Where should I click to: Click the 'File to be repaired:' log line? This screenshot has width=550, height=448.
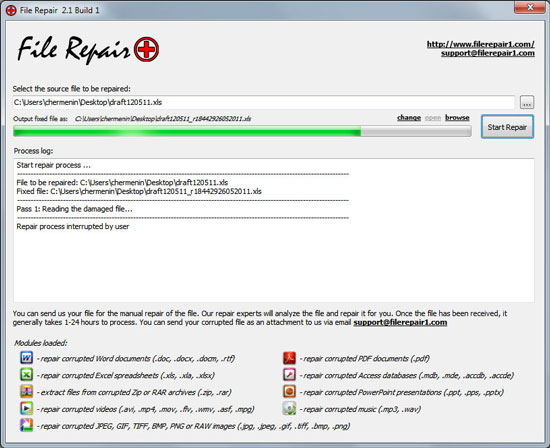pos(122,182)
